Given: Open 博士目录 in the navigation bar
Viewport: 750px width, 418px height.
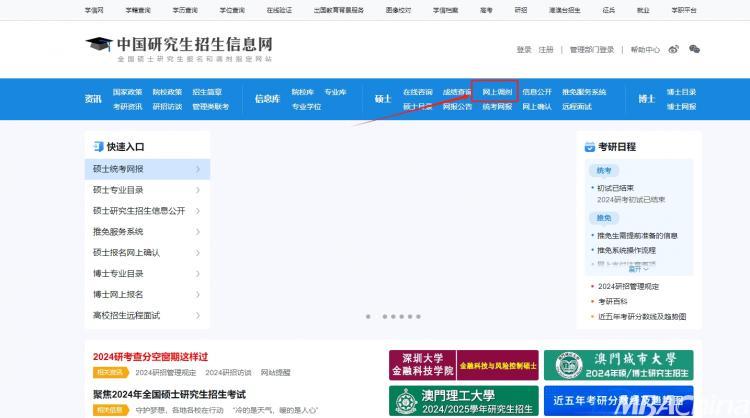Looking at the screenshot, I should pyautogui.click(x=681, y=92).
